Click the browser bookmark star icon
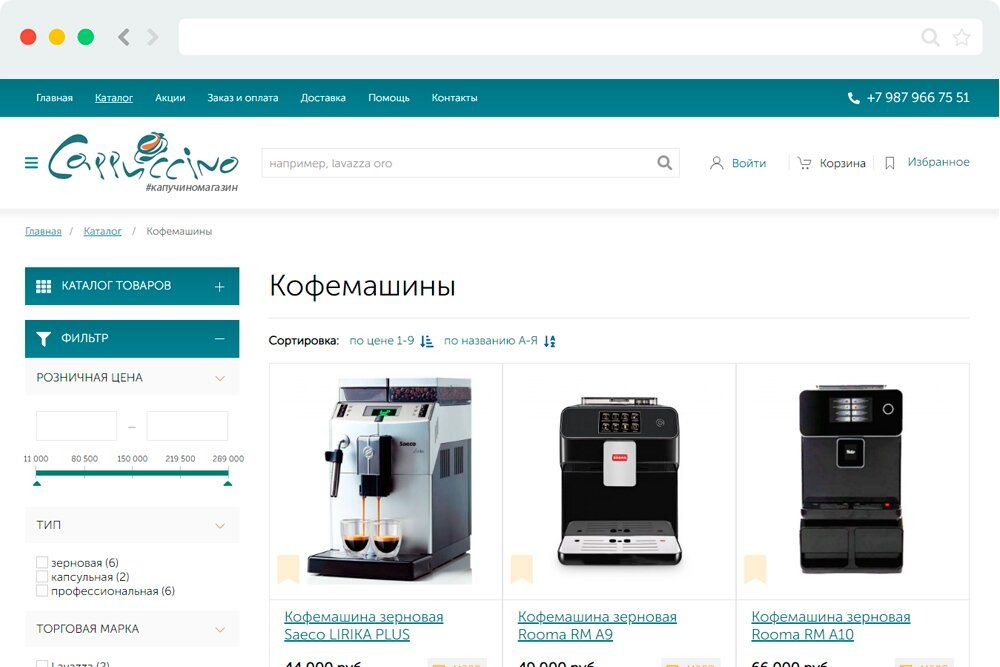This screenshot has height=667, width=1000. (x=962, y=37)
